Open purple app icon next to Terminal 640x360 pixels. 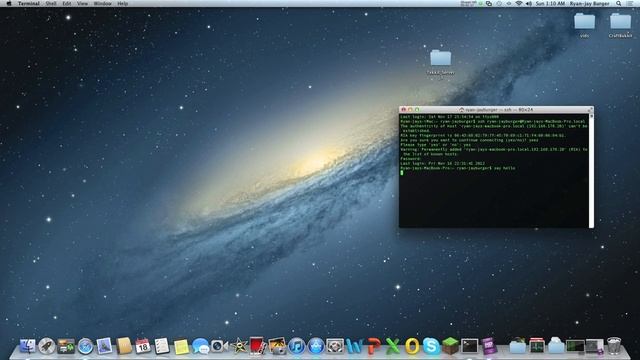point(489,346)
